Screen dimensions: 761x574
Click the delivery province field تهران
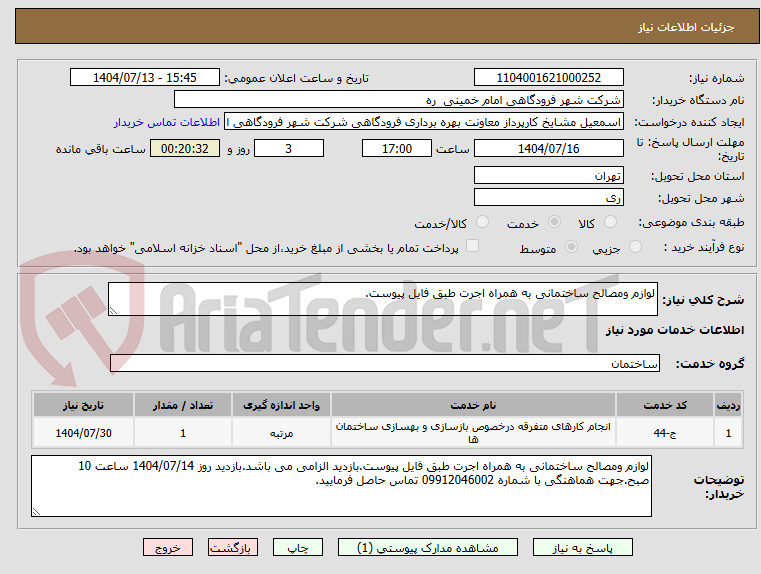(548, 176)
